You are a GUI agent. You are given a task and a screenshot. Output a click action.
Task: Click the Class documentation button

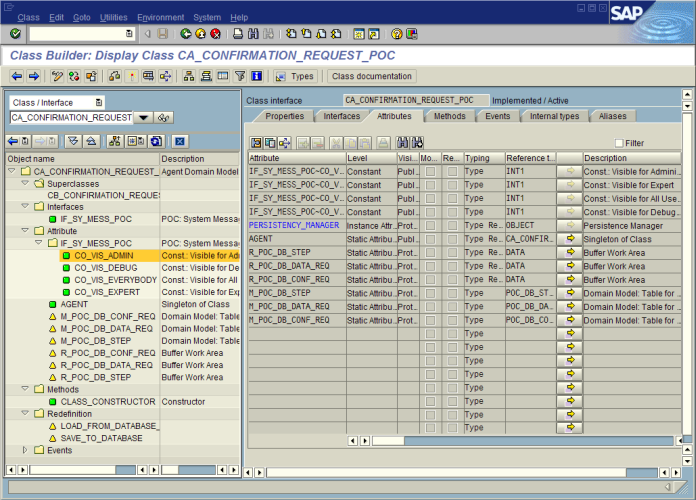[x=372, y=76]
